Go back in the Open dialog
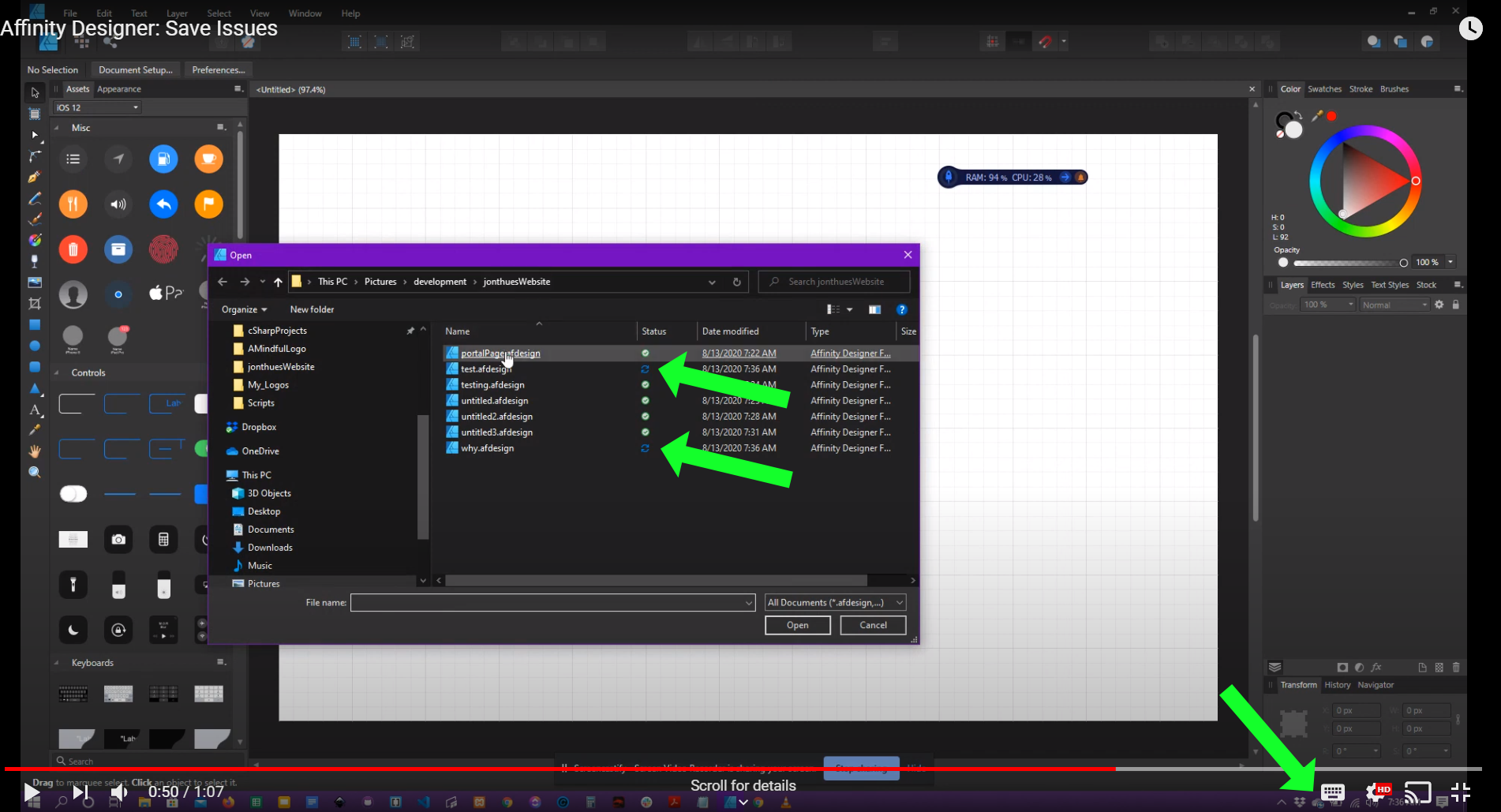This screenshot has height=812, width=1501. (x=223, y=282)
